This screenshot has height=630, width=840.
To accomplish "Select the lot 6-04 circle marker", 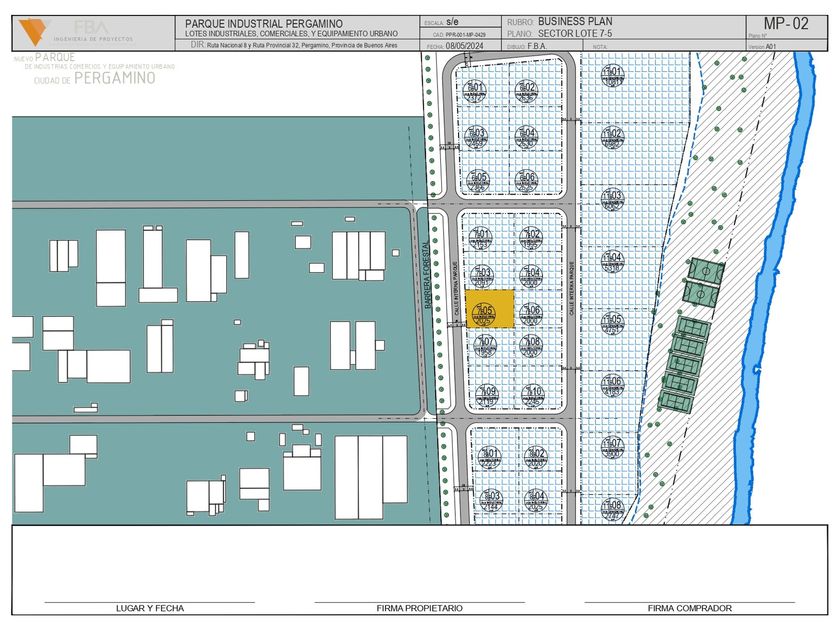I will tap(527, 136).
